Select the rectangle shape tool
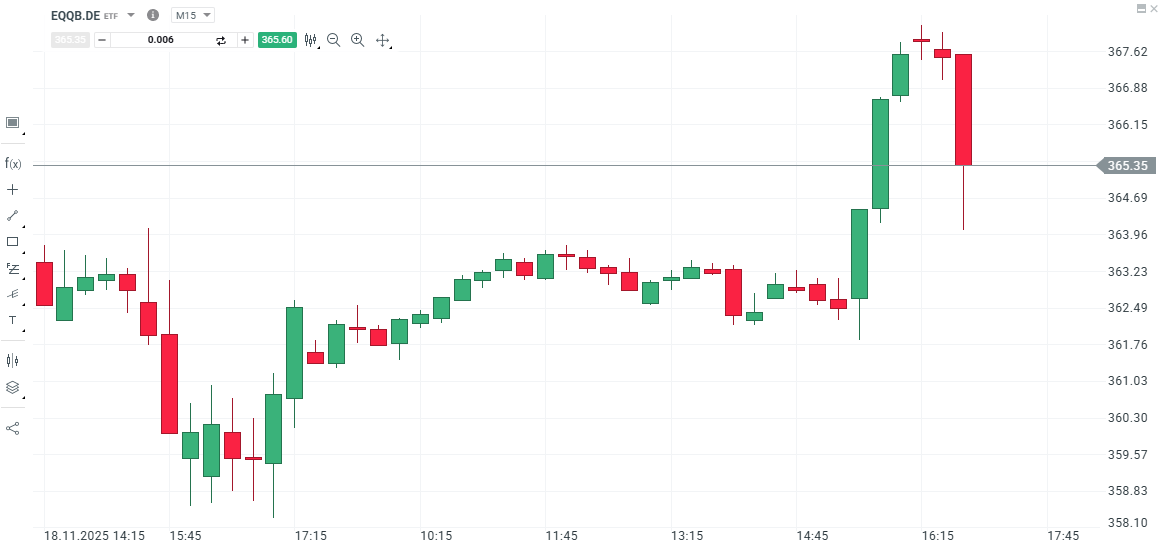This screenshot has height=552, width=1166. tap(13, 241)
